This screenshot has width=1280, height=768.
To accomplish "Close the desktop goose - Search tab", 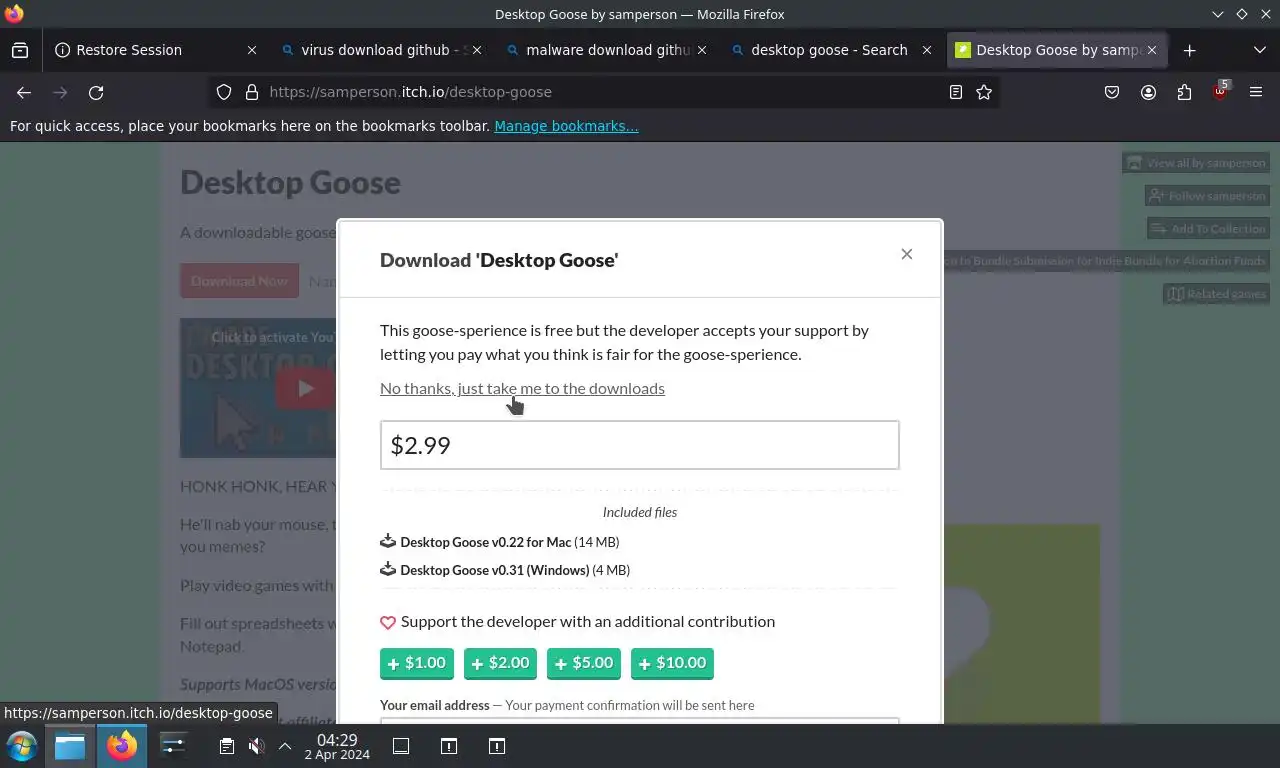I will (x=927, y=50).
